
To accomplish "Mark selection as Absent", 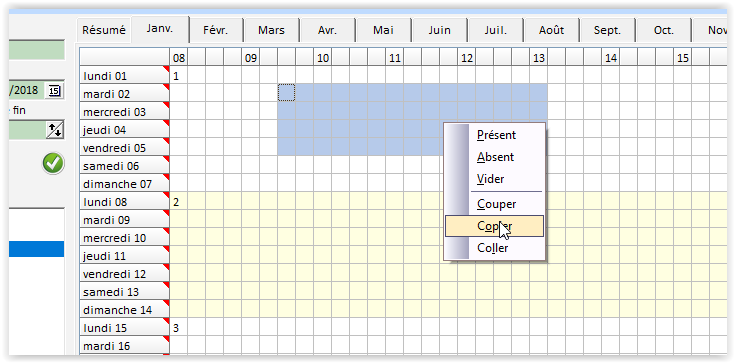I will pyautogui.click(x=494, y=157).
